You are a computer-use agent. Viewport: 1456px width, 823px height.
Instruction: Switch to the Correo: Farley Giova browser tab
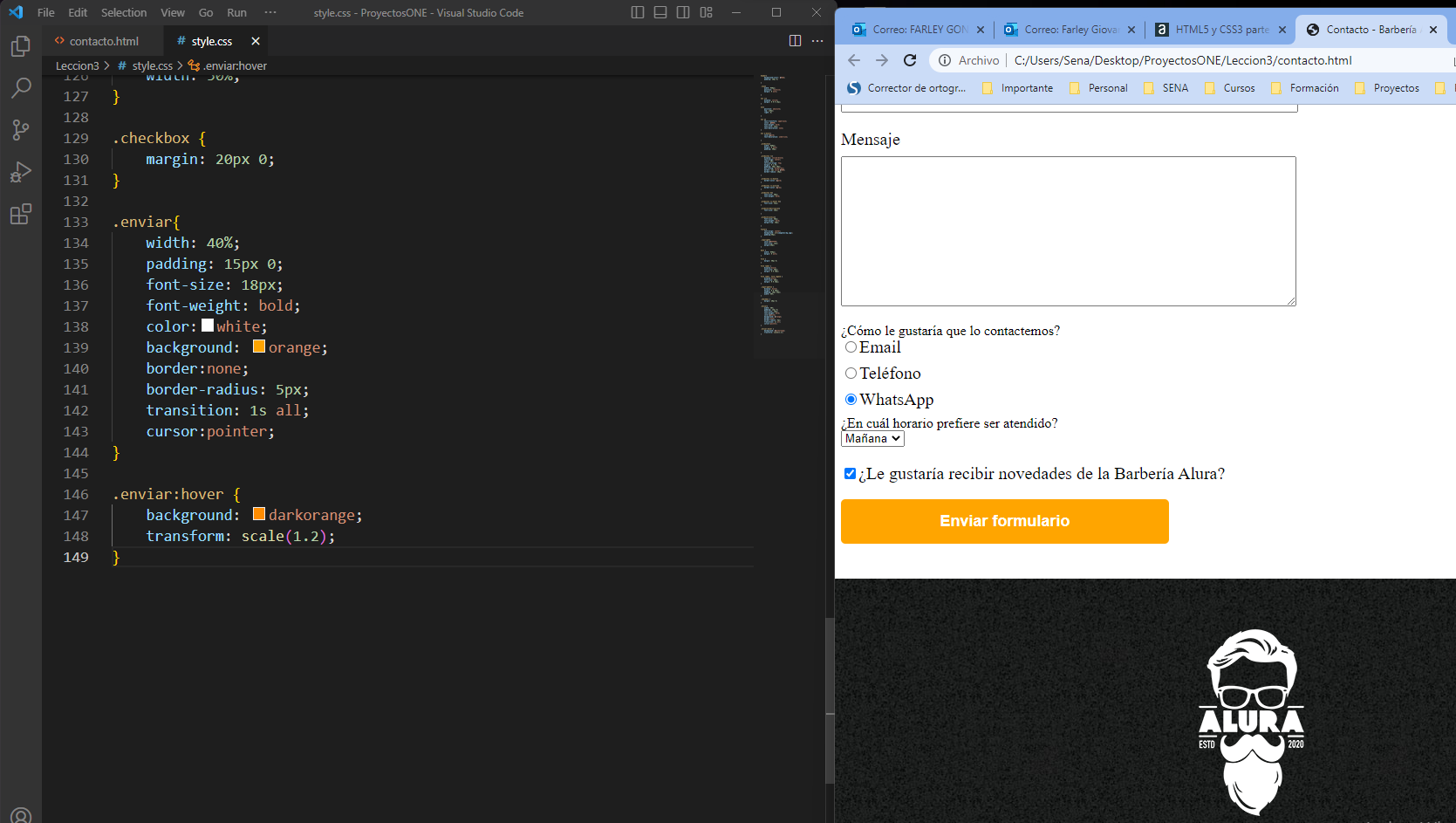tap(1070, 30)
